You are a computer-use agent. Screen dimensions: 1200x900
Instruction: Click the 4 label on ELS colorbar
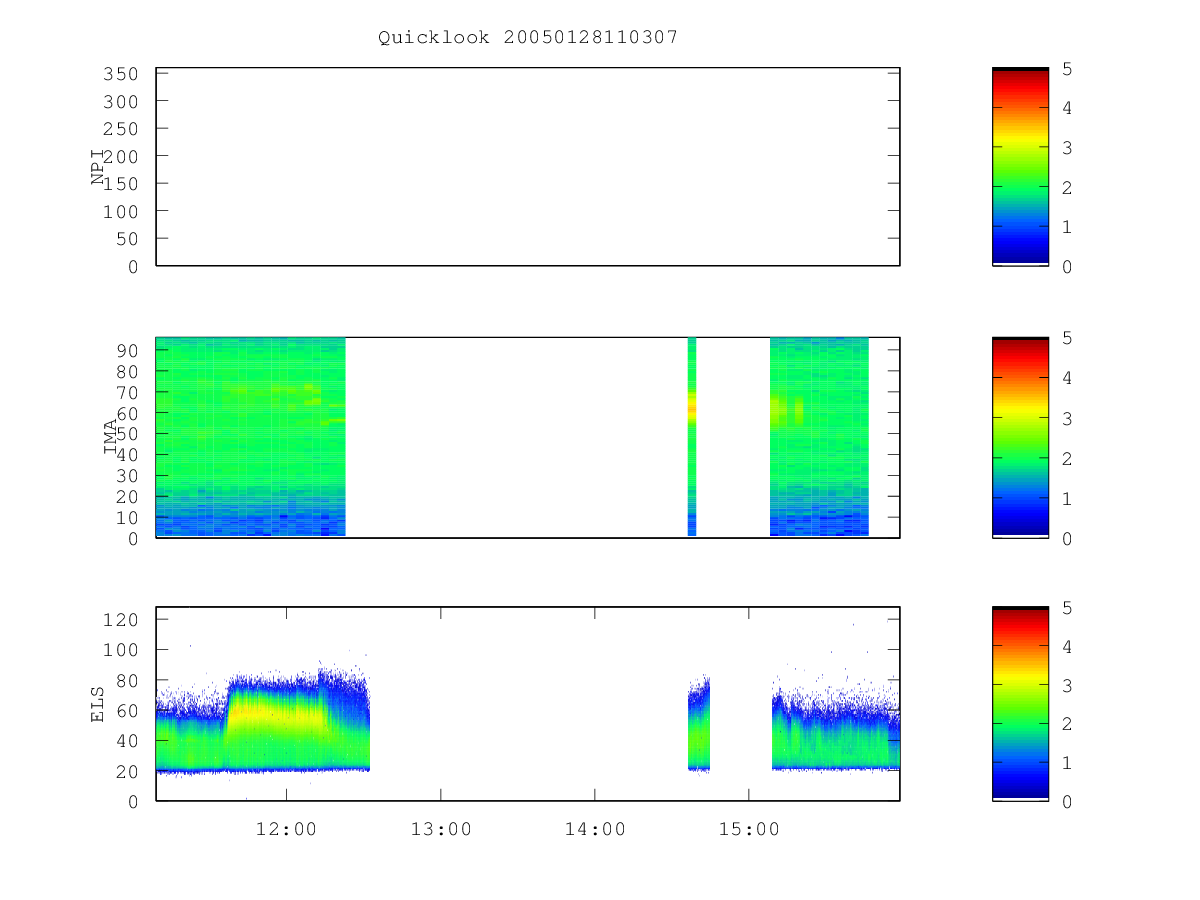tap(1067, 648)
